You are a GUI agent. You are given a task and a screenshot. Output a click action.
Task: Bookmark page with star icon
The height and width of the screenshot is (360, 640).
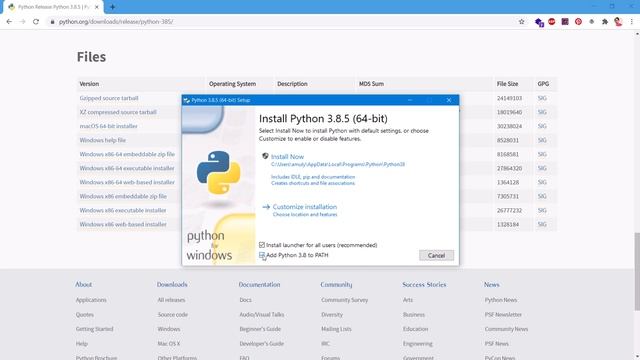pos(521,22)
